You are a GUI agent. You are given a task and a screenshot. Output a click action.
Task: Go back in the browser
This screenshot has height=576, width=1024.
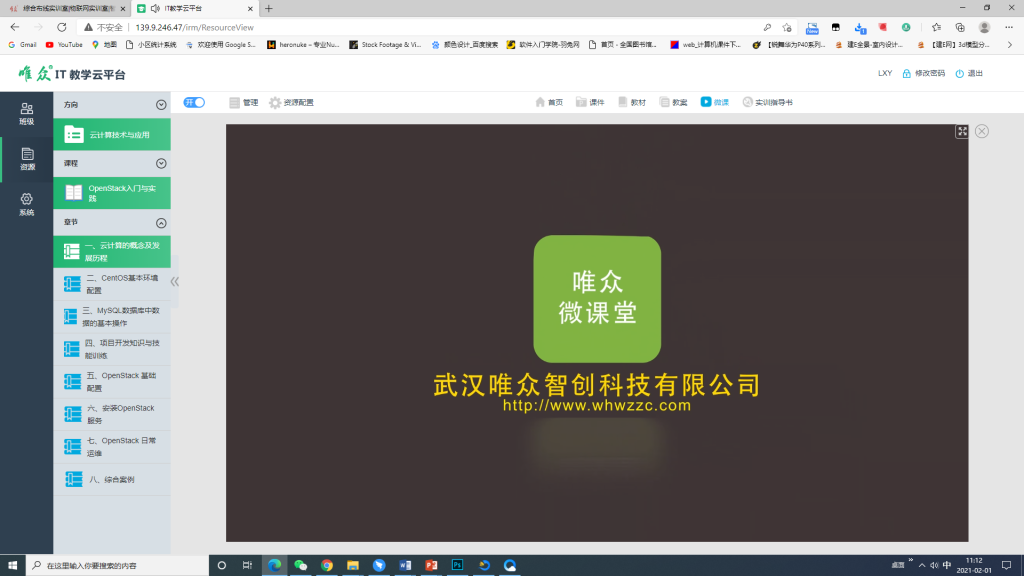tap(14, 27)
